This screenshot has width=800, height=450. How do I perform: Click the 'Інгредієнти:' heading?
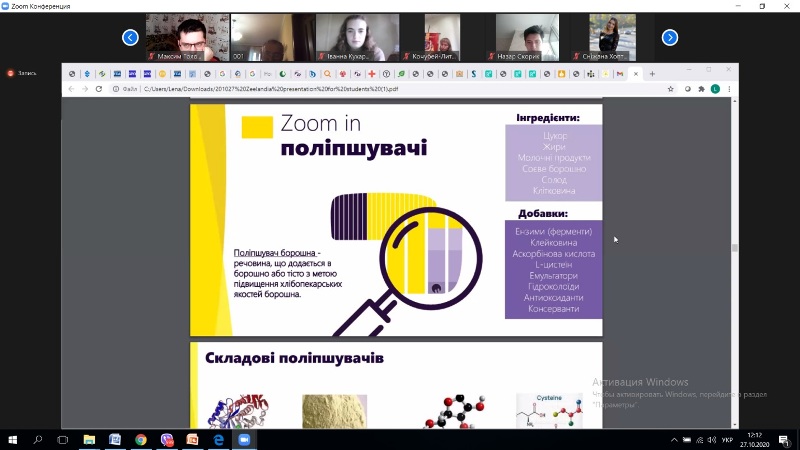coord(548,118)
